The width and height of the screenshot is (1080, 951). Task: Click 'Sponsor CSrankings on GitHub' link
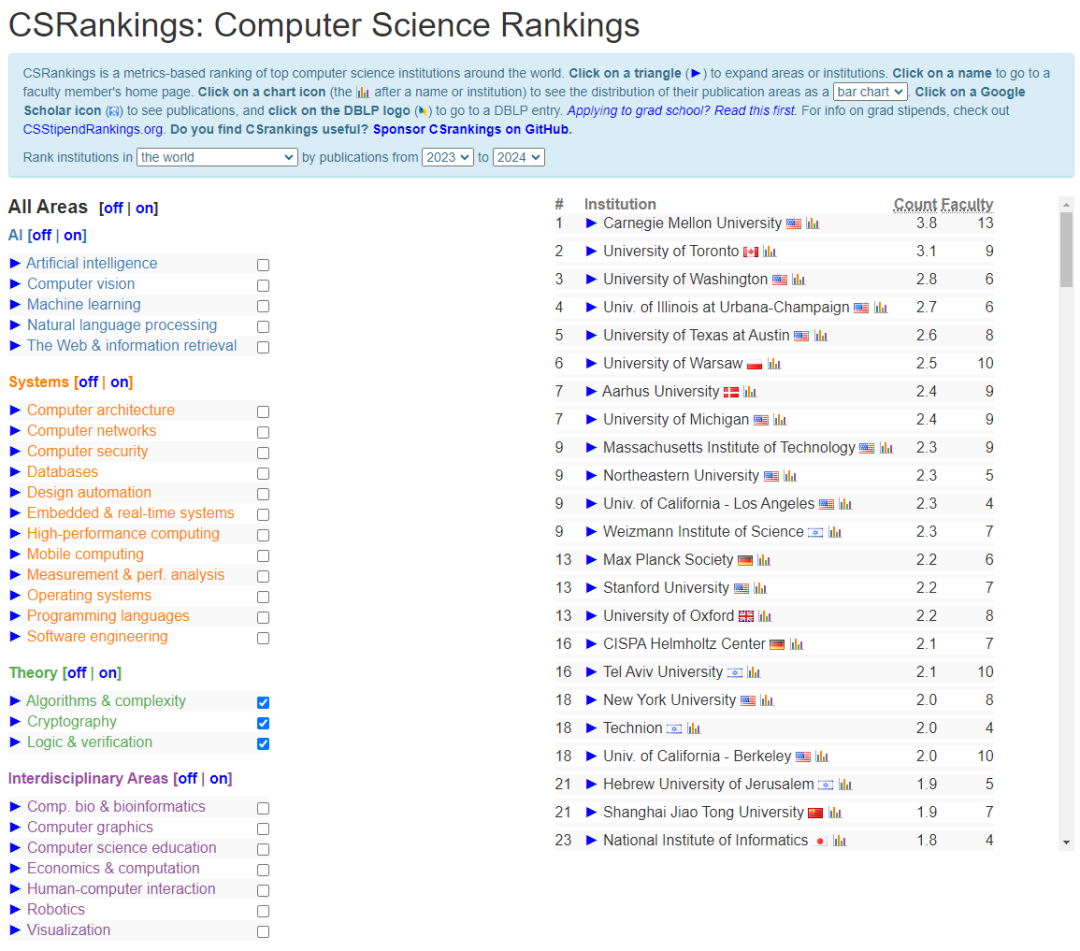click(x=472, y=129)
